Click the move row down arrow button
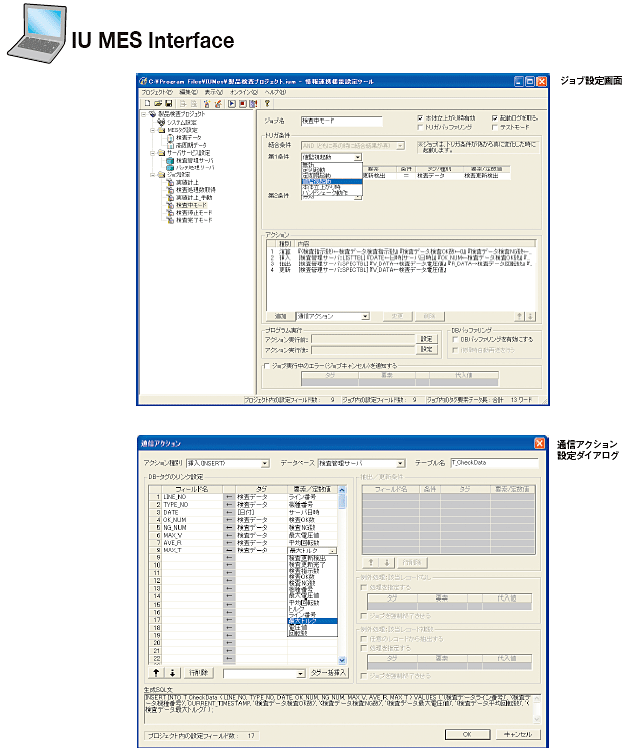Viewport: 631px width, 753px height. 169,672
